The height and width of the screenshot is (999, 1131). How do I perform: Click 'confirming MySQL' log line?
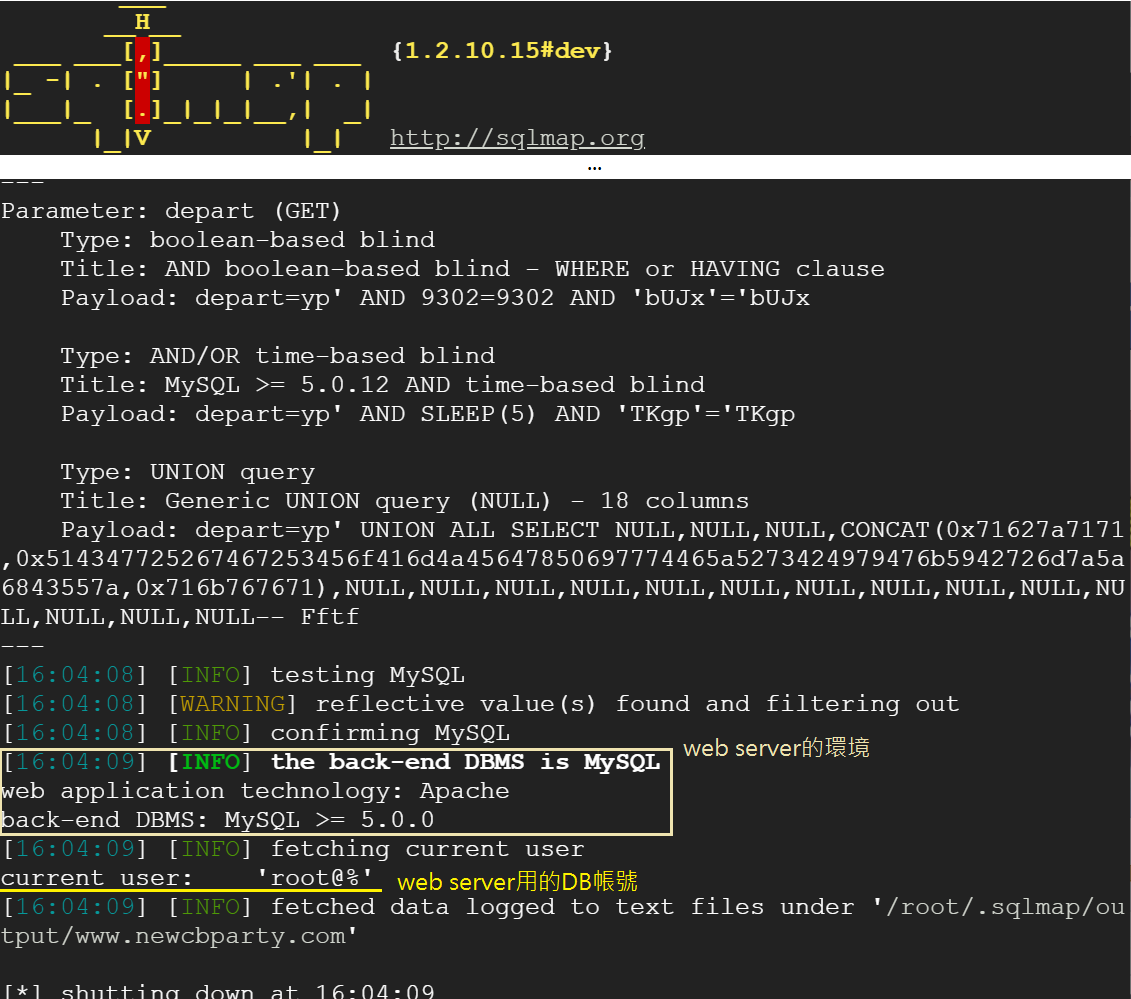click(257, 733)
